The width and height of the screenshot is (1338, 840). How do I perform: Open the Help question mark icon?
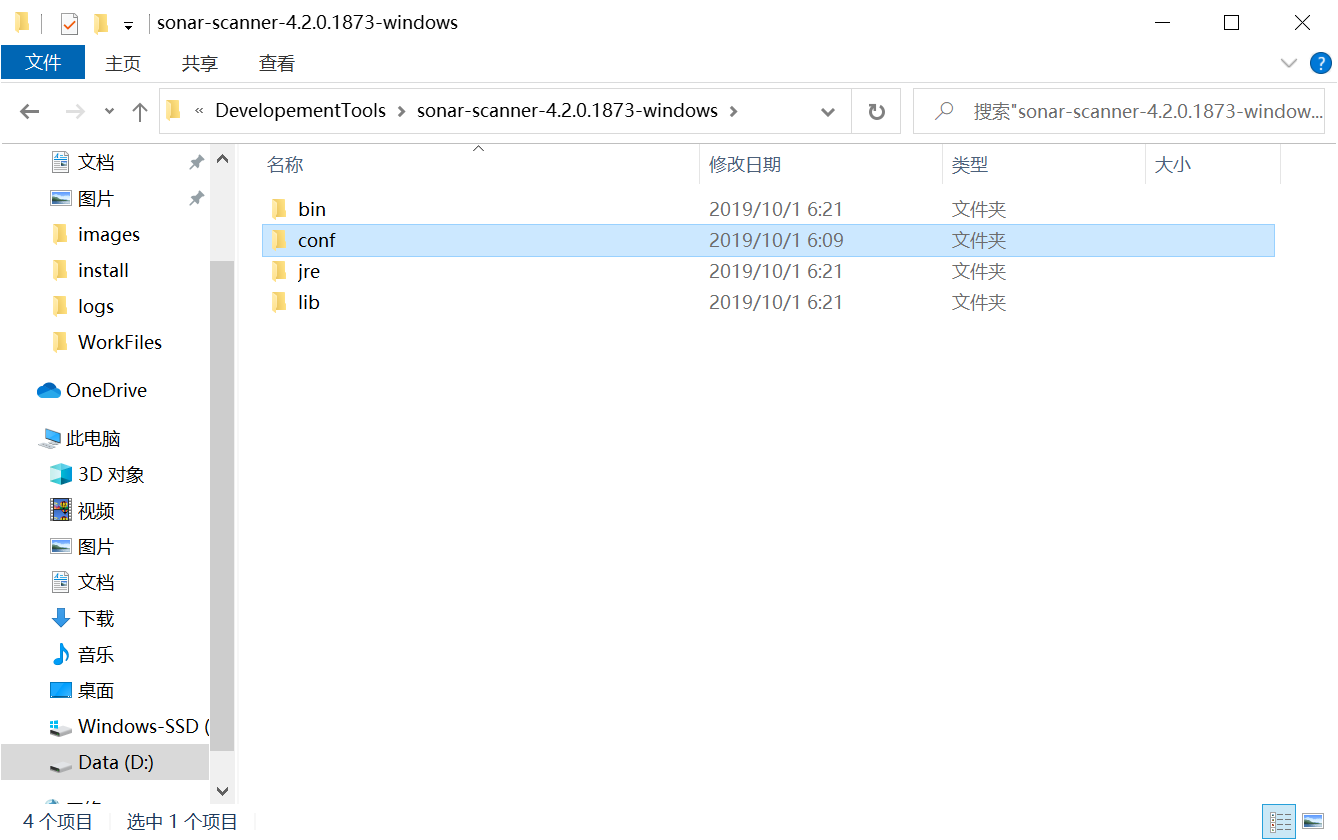click(1321, 63)
